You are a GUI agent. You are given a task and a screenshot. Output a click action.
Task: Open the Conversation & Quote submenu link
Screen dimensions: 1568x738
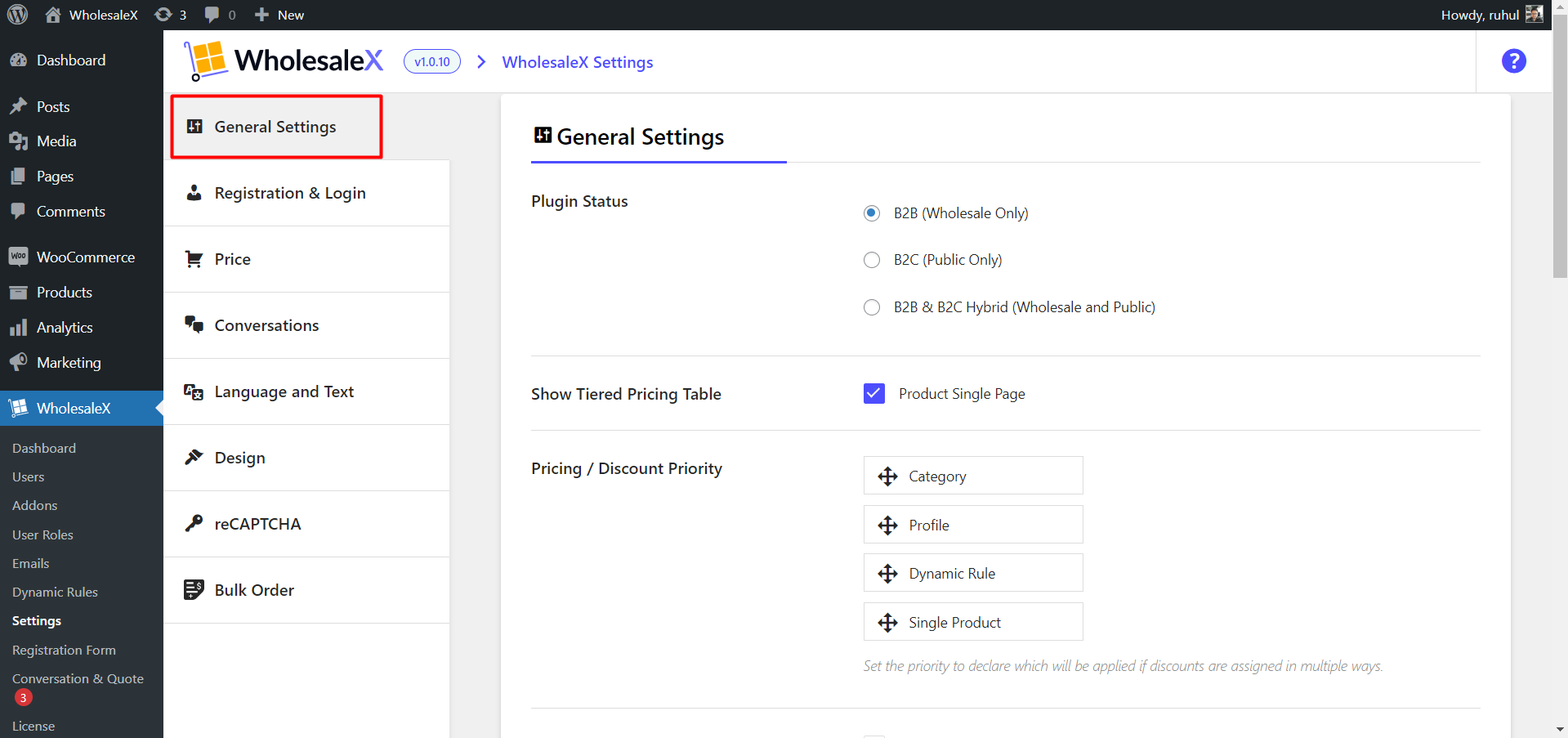click(78, 679)
